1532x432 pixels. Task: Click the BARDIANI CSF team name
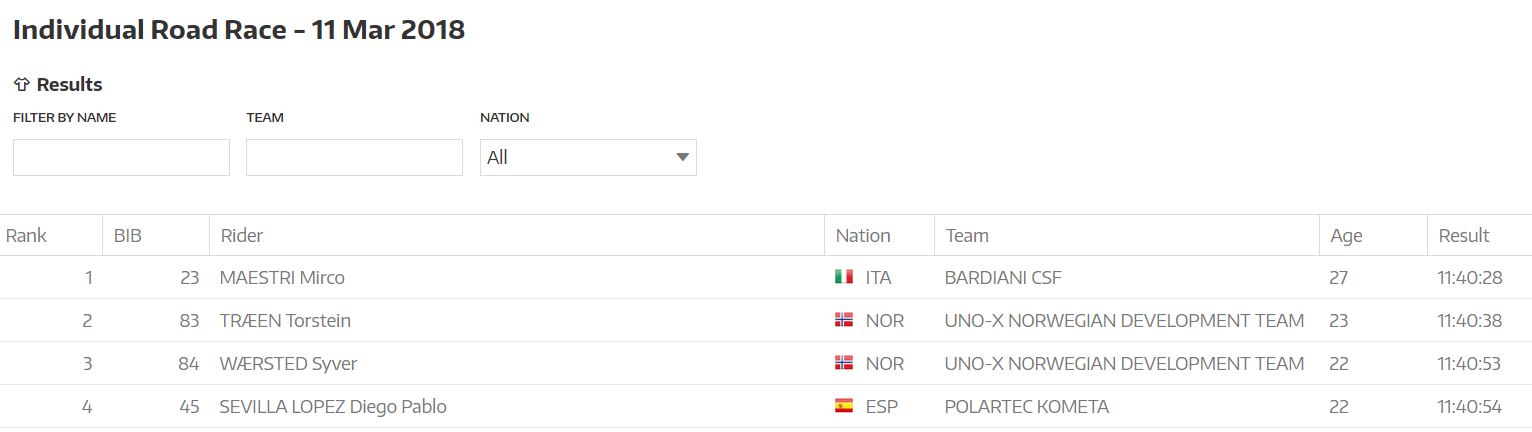click(x=1003, y=278)
